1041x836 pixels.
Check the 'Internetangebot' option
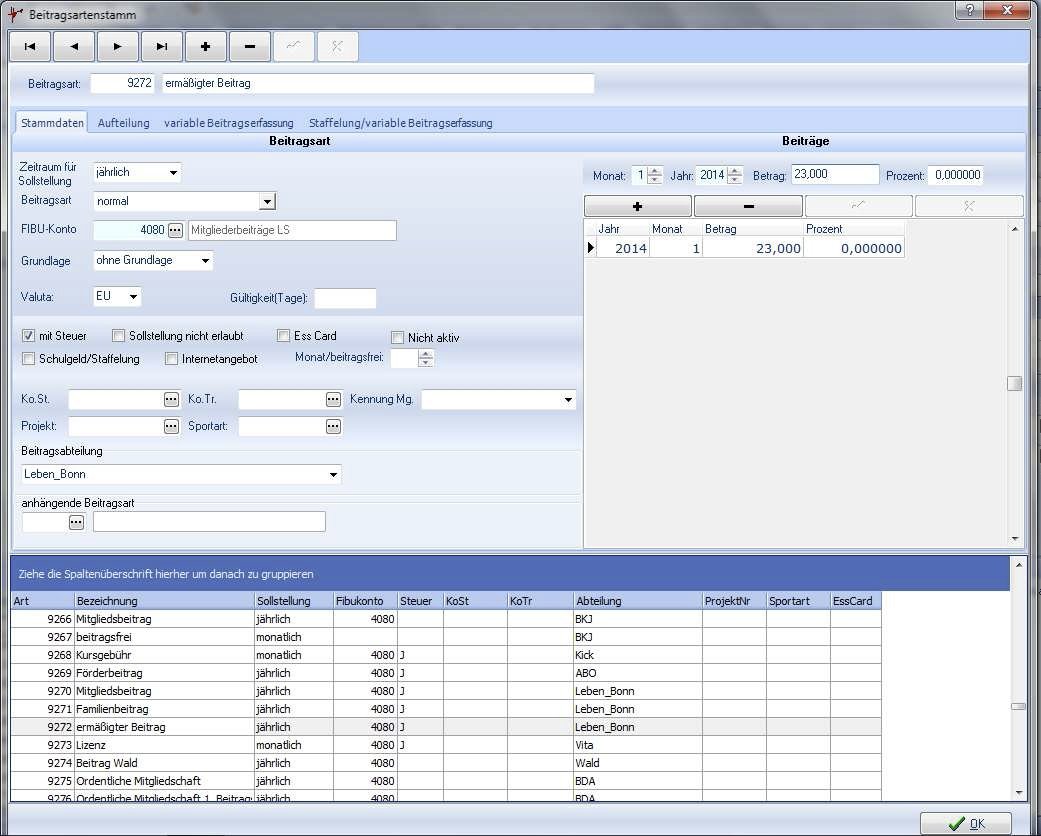click(x=171, y=359)
